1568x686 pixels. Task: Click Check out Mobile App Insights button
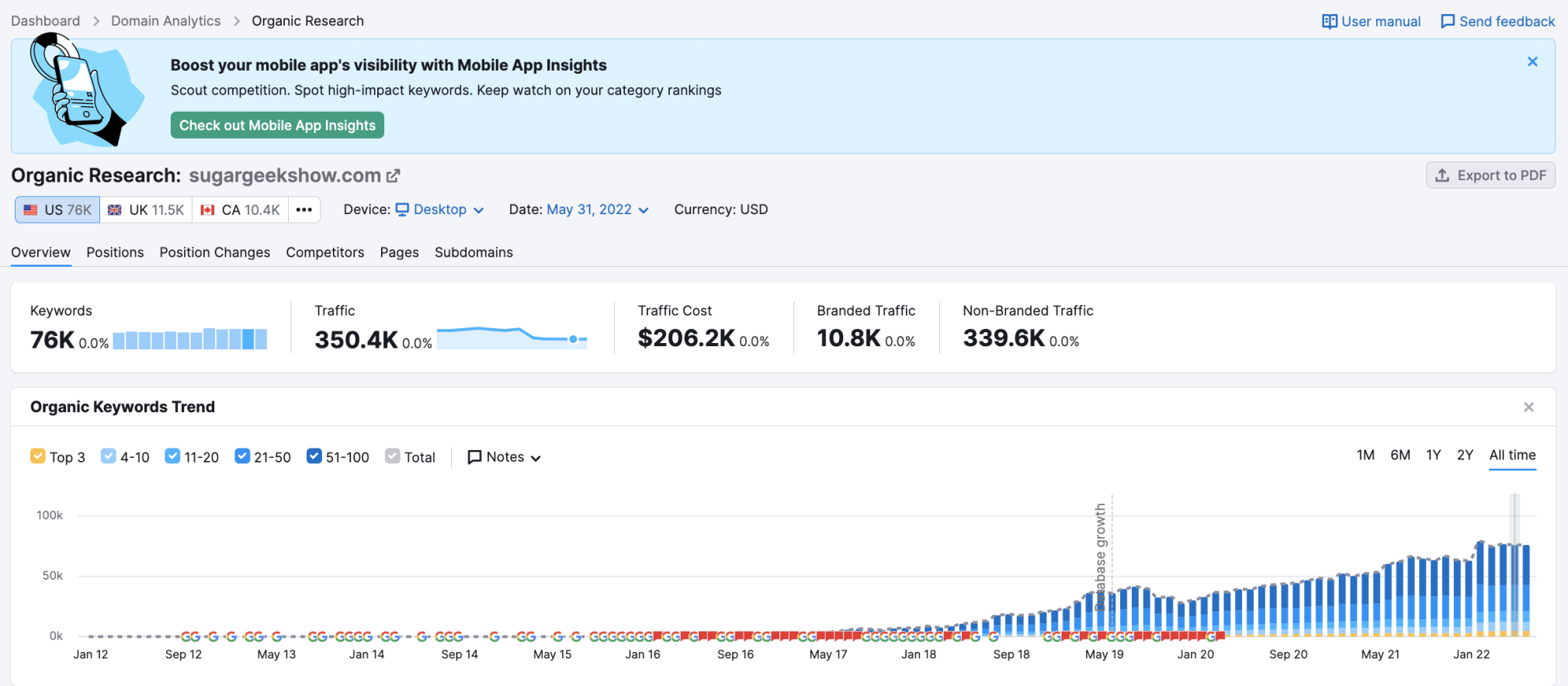(277, 125)
